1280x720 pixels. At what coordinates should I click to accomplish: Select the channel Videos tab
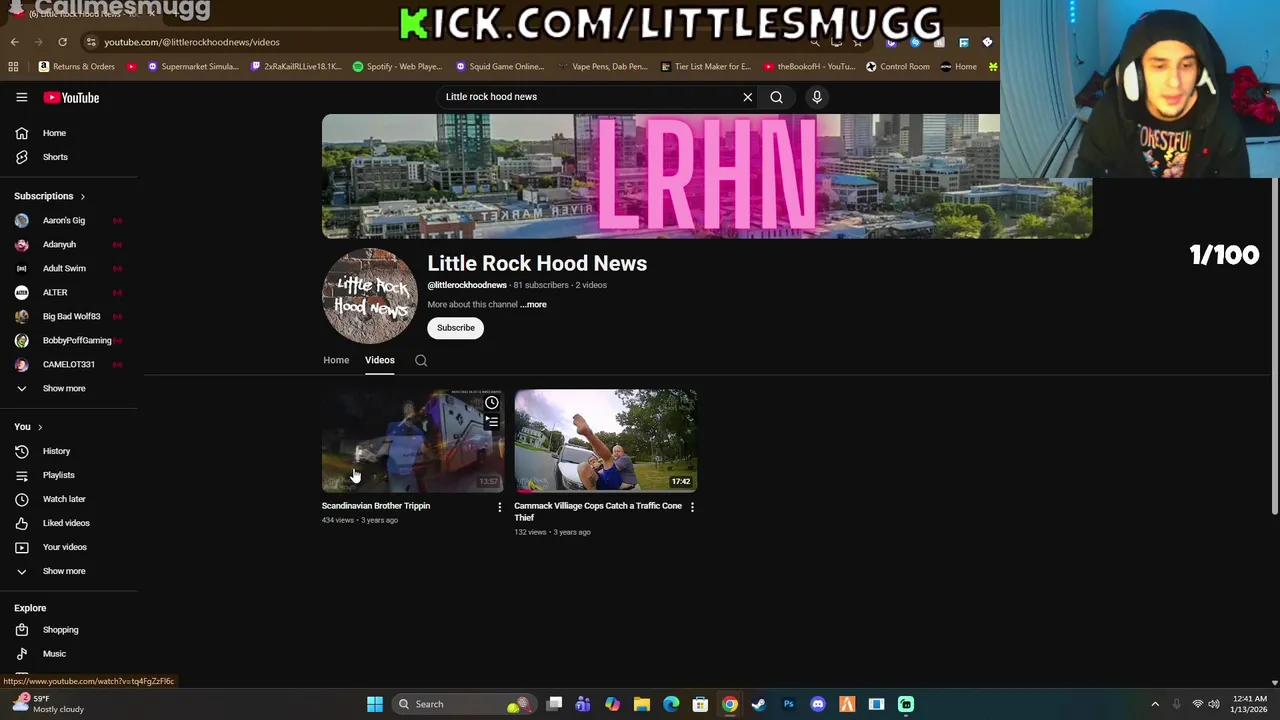(x=379, y=360)
